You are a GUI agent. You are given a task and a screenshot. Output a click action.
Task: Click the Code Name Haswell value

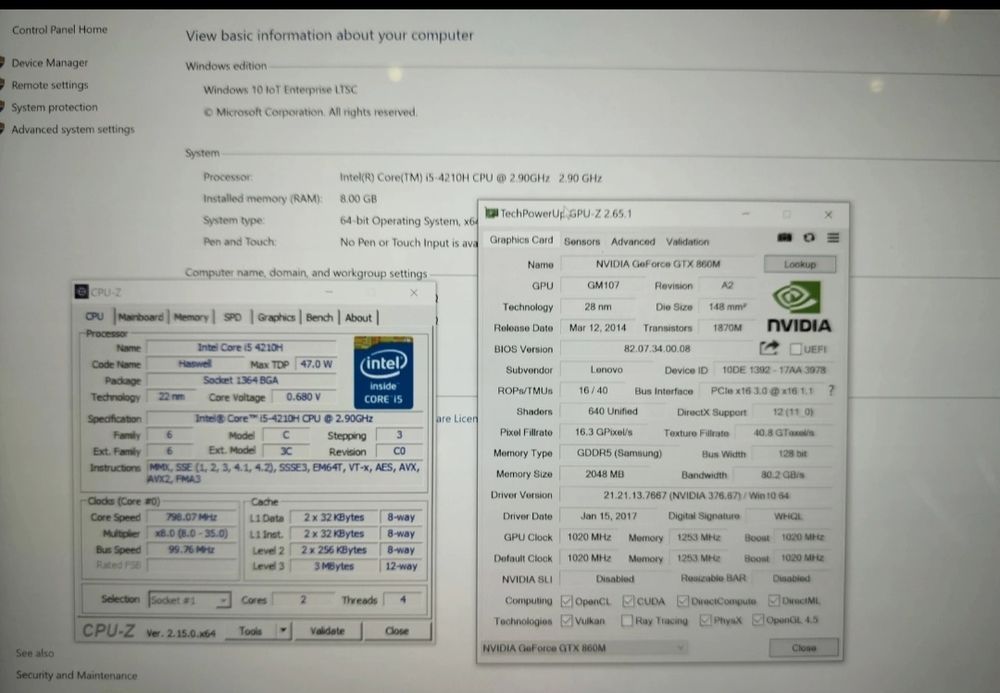coord(195,363)
